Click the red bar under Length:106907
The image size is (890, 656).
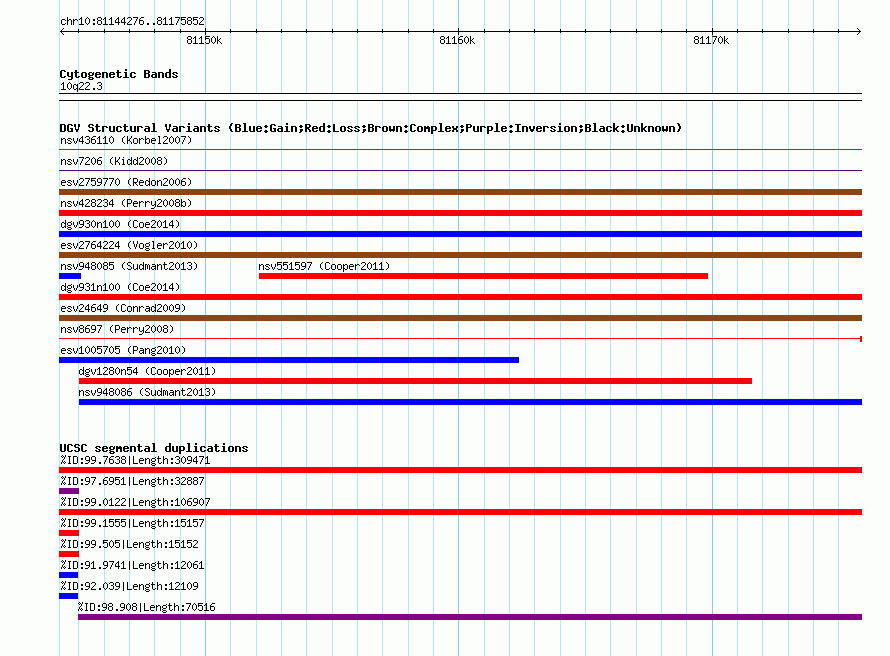pos(460,512)
